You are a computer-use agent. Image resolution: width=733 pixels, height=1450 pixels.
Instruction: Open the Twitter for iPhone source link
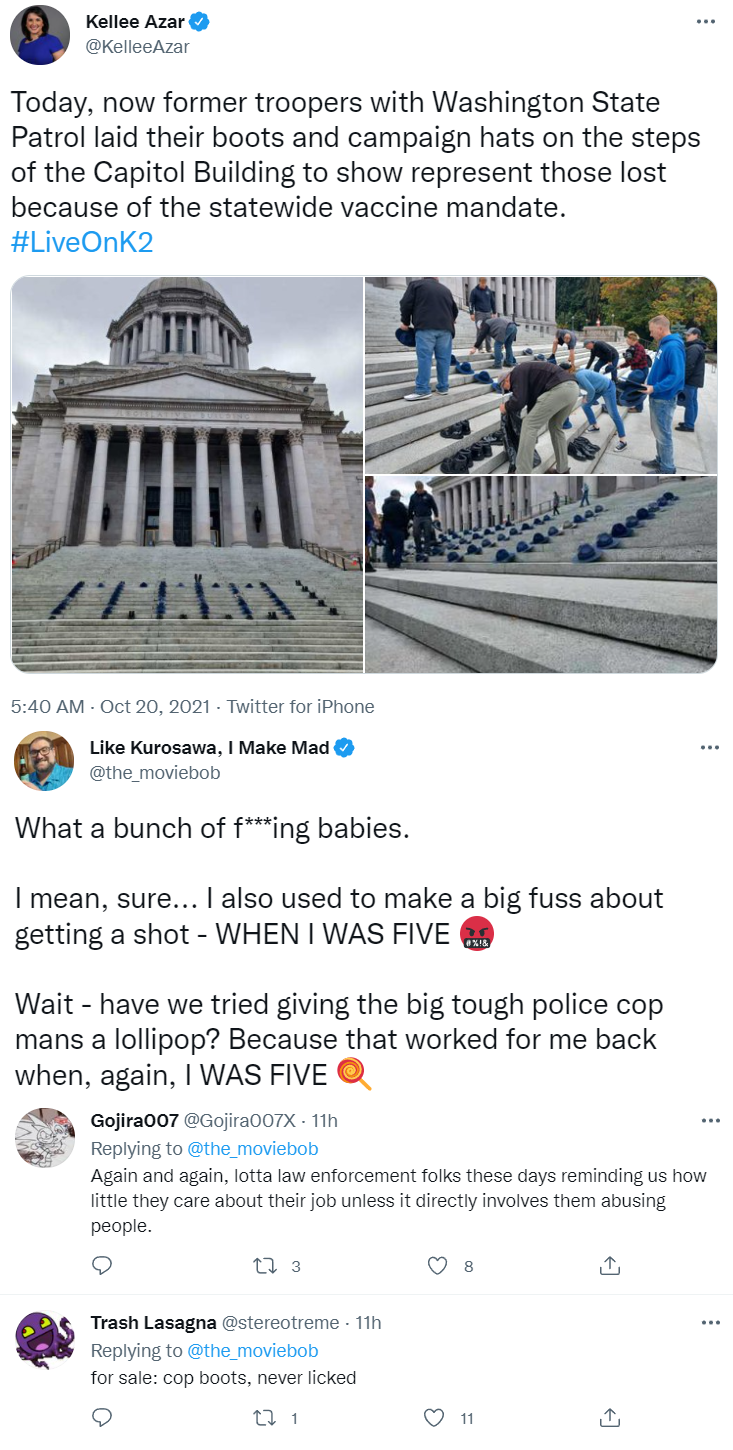pyautogui.click(x=300, y=706)
